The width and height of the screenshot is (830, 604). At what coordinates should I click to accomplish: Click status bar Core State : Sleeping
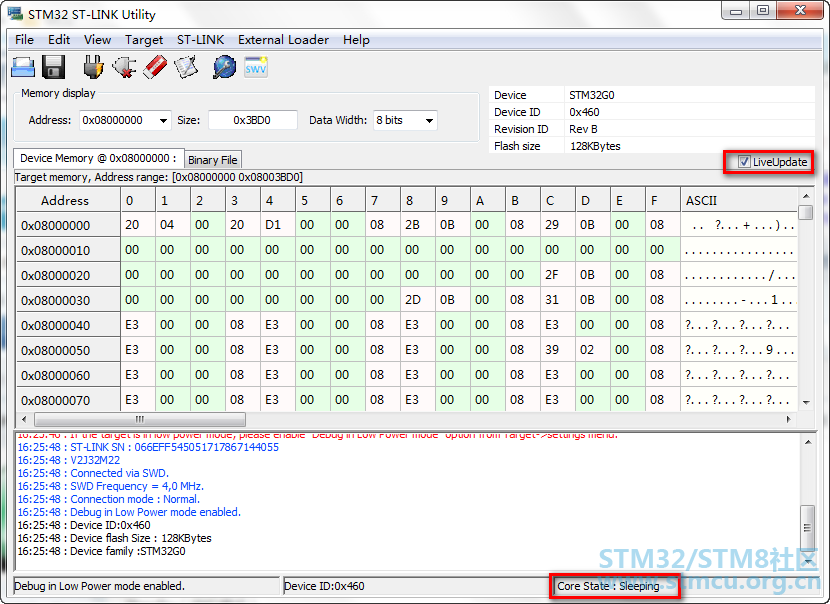coord(608,586)
